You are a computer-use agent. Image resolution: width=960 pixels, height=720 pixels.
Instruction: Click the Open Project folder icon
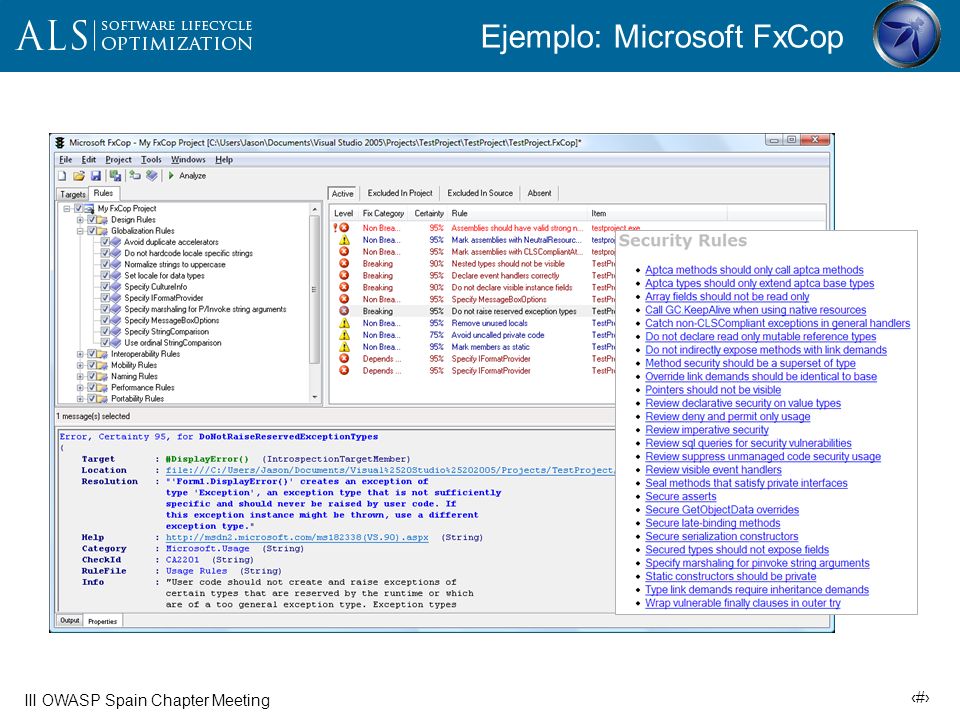(x=79, y=176)
